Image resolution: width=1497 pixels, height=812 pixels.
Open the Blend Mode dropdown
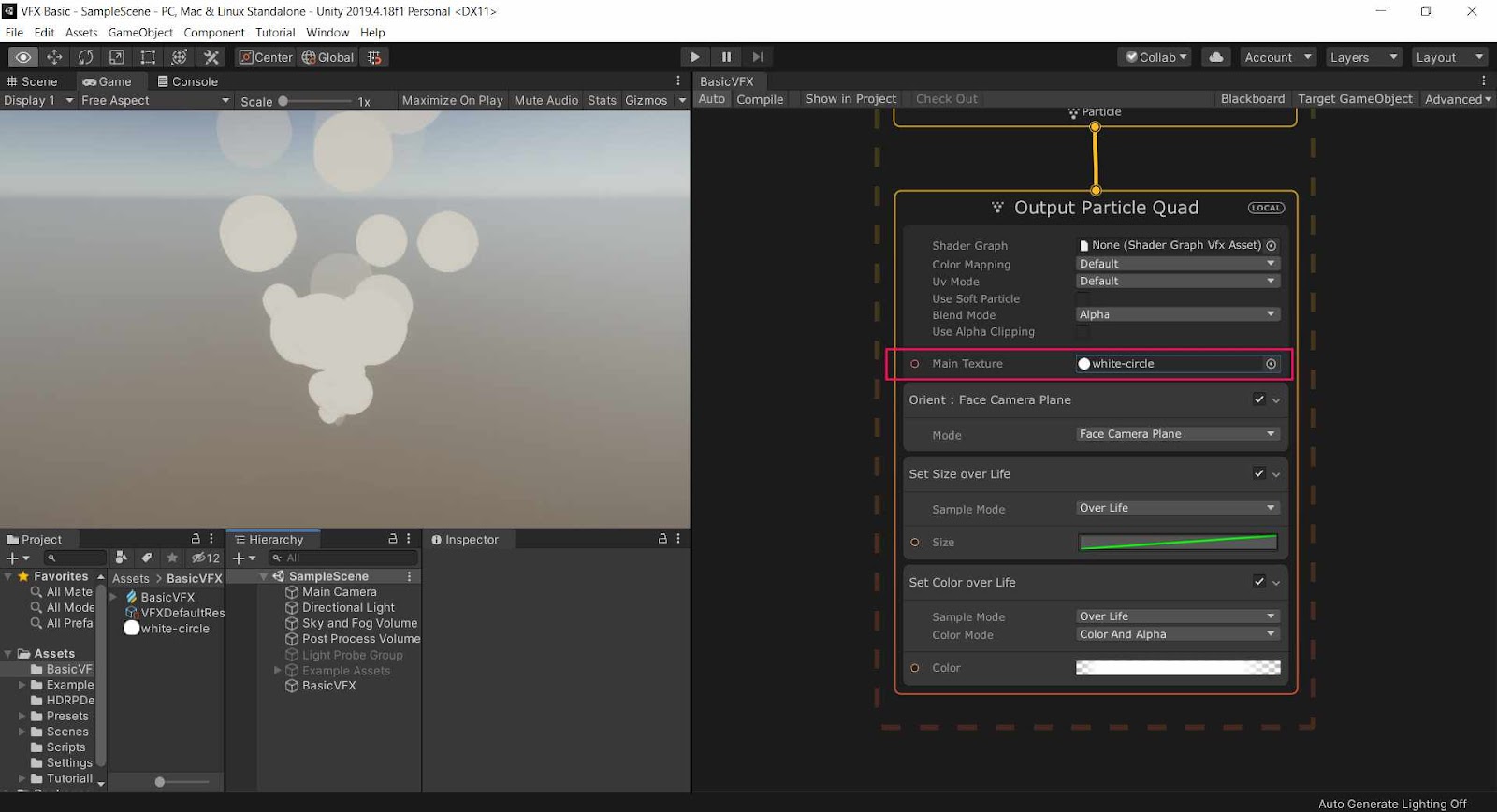1177,314
